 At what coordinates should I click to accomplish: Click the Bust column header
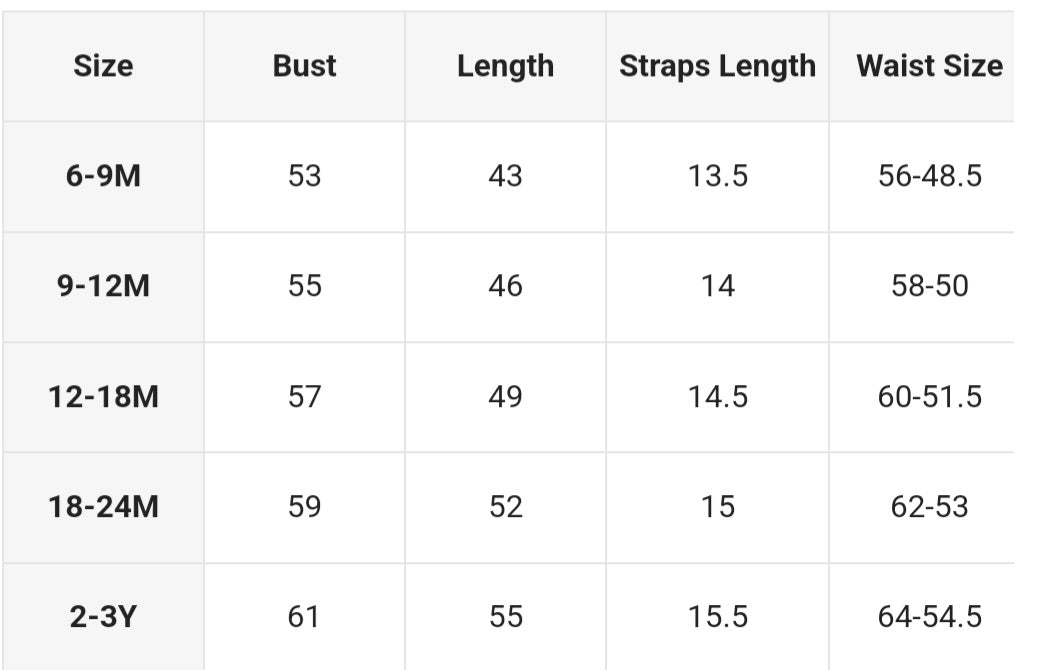(x=305, y=66)
